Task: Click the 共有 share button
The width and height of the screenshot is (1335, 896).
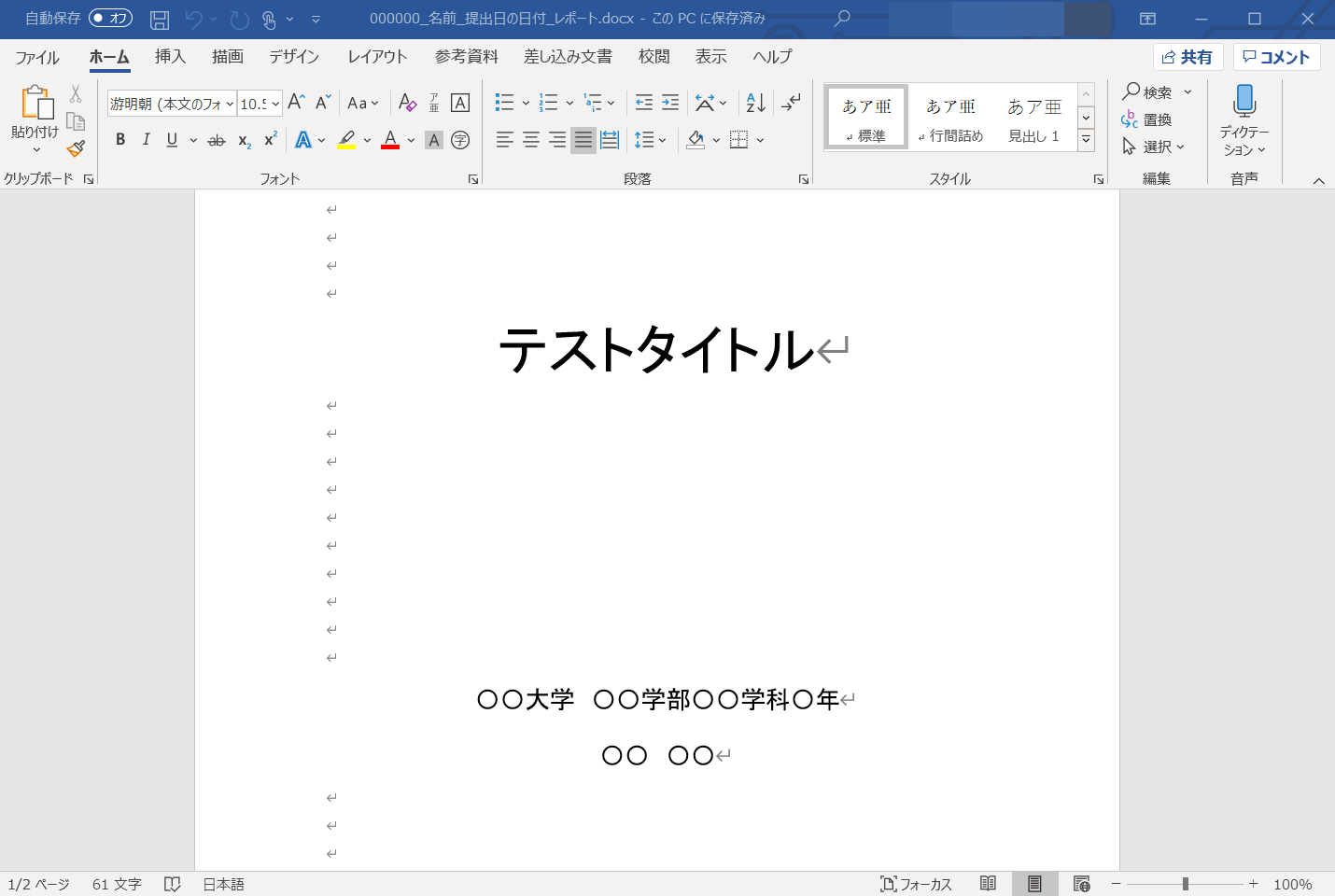Action: 1187,57
